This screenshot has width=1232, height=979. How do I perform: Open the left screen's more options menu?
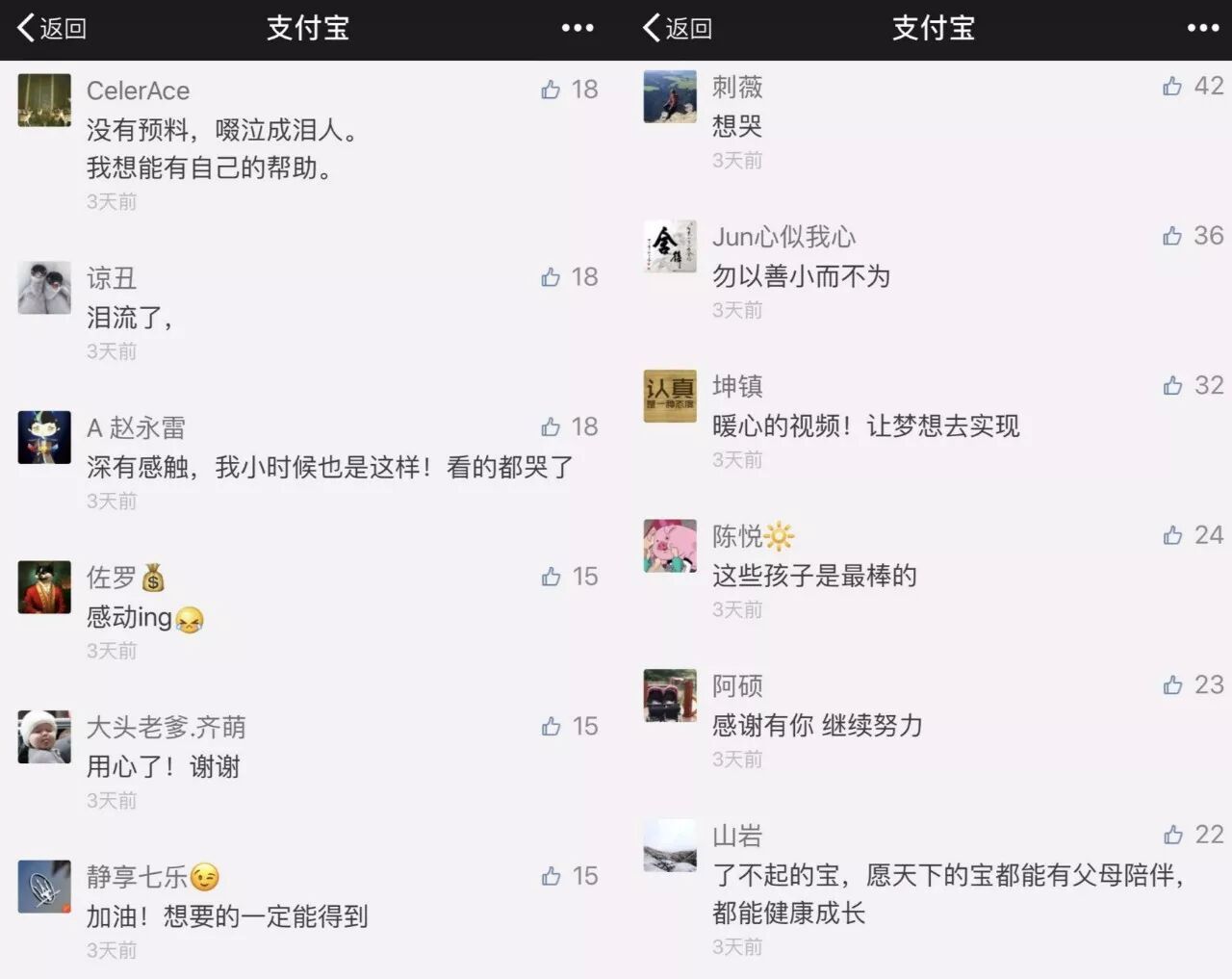click(x=577, y=28)
